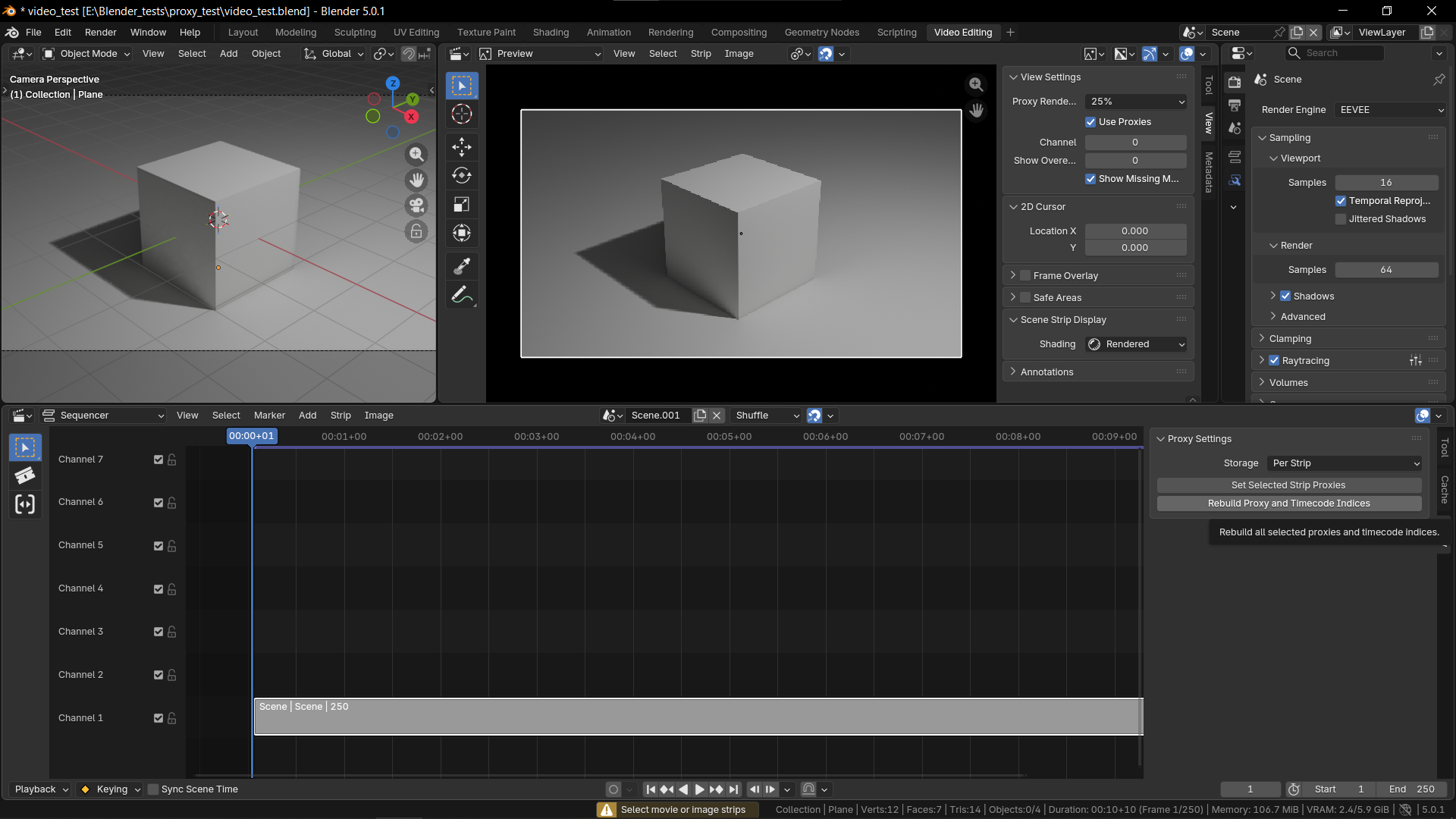Open the File menu

coord(33,33)
